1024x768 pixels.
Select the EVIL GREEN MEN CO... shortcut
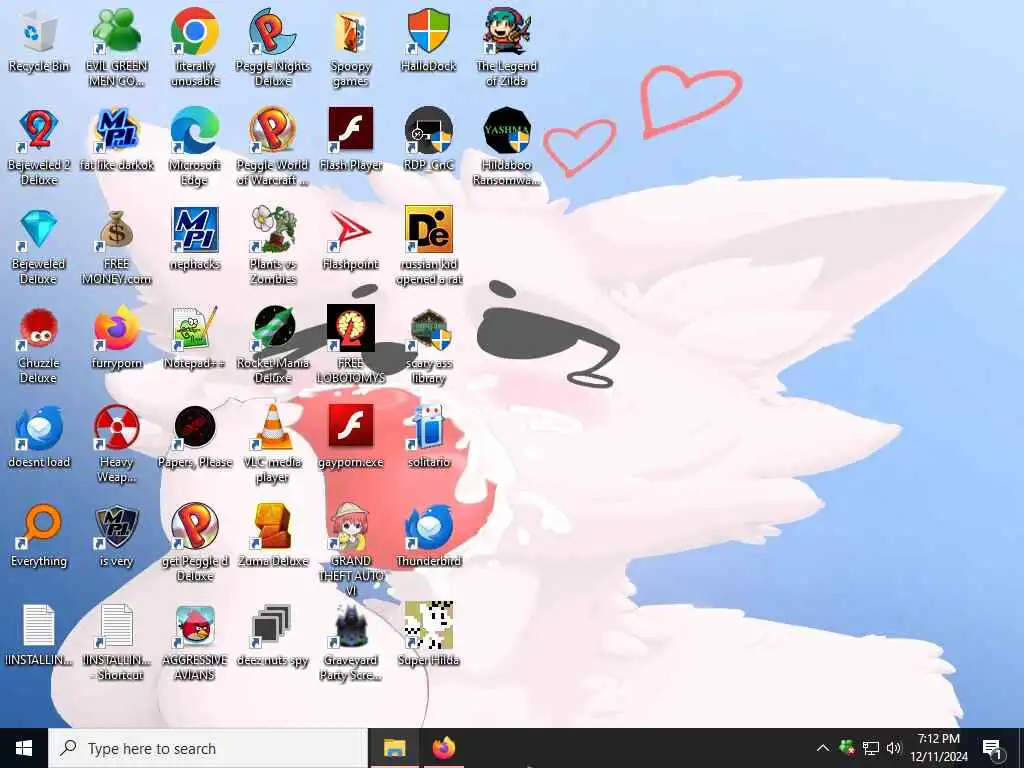tap(116, 31)
